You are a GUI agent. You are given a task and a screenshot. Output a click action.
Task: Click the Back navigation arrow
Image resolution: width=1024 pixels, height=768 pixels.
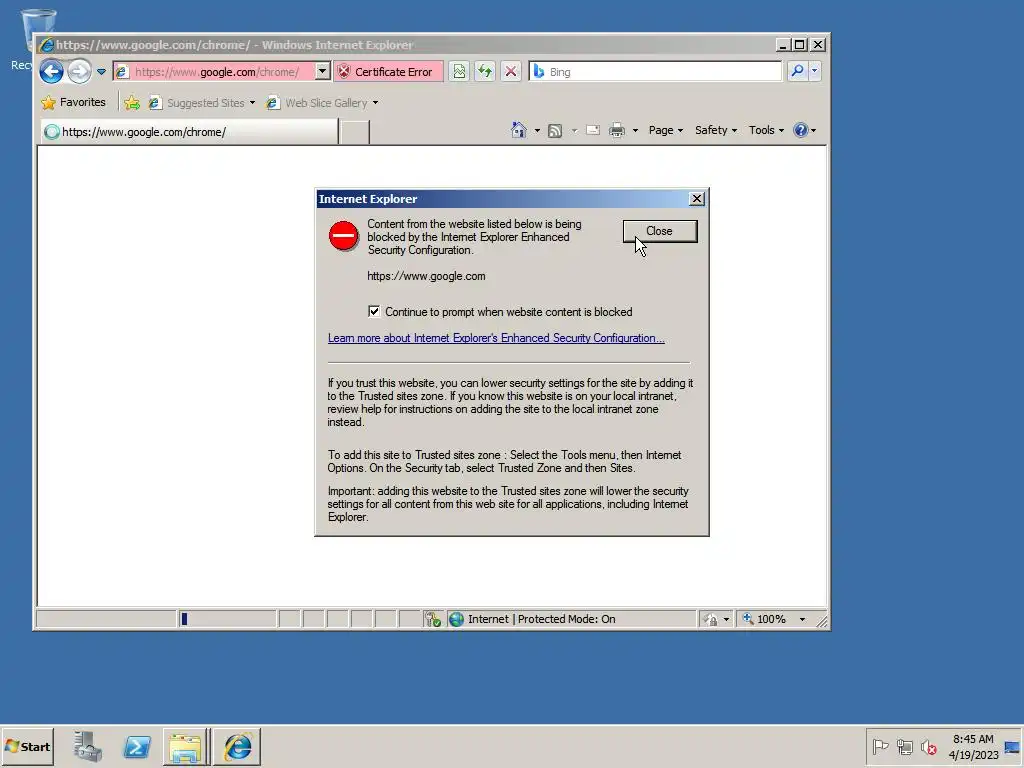click(x=51, y=71)
